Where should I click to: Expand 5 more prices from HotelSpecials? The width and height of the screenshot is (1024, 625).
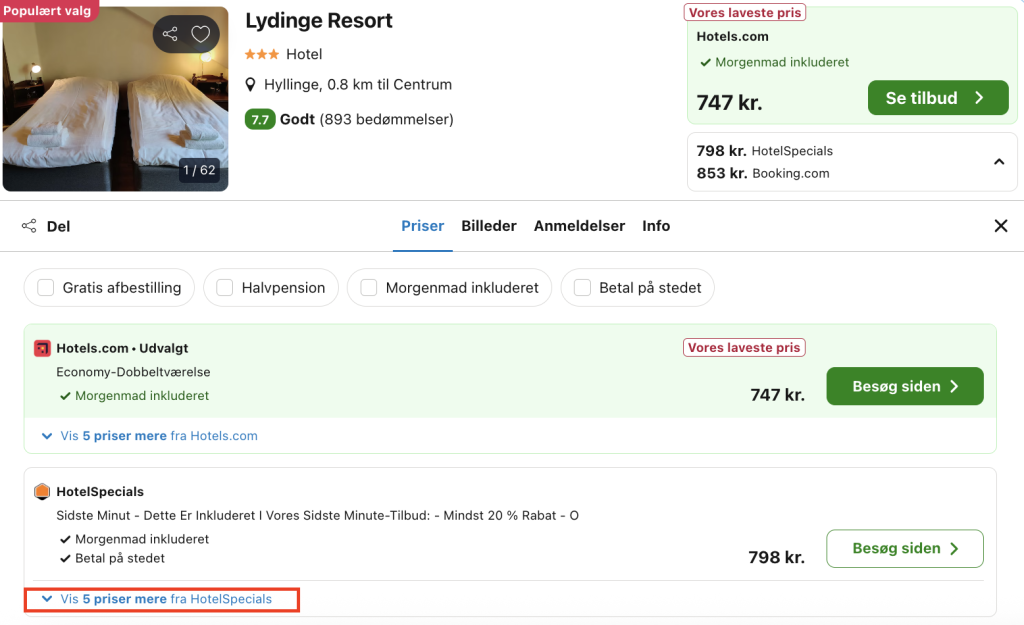166,599
